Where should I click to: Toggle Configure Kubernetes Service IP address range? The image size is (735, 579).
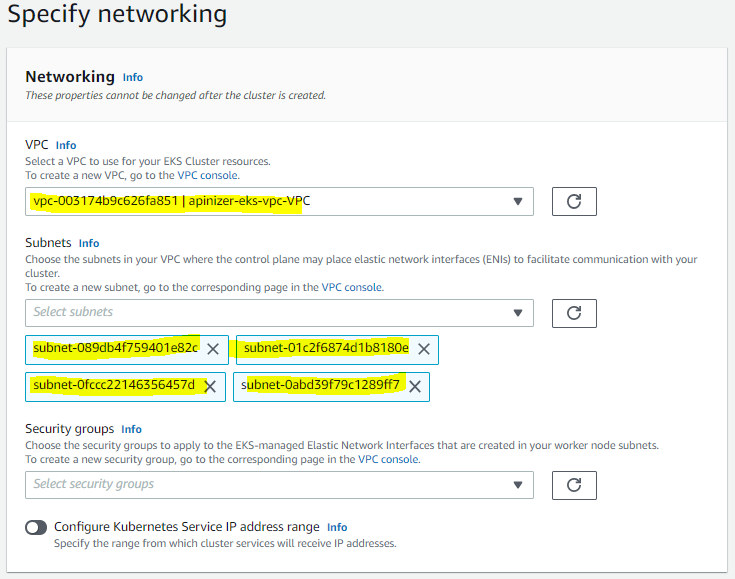(37, 527)
